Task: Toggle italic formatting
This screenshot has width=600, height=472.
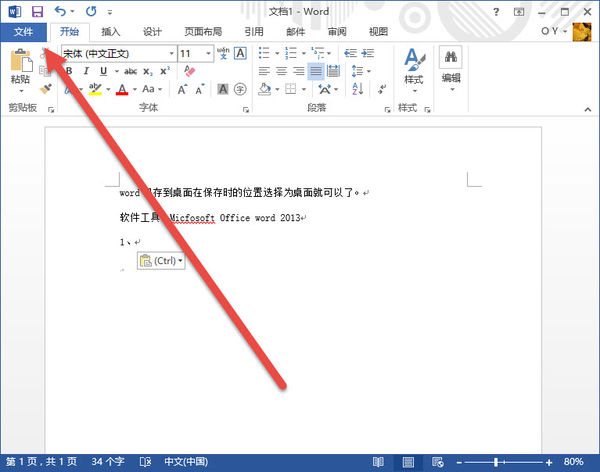Action: pyautogui.click(x=86, y=71)
